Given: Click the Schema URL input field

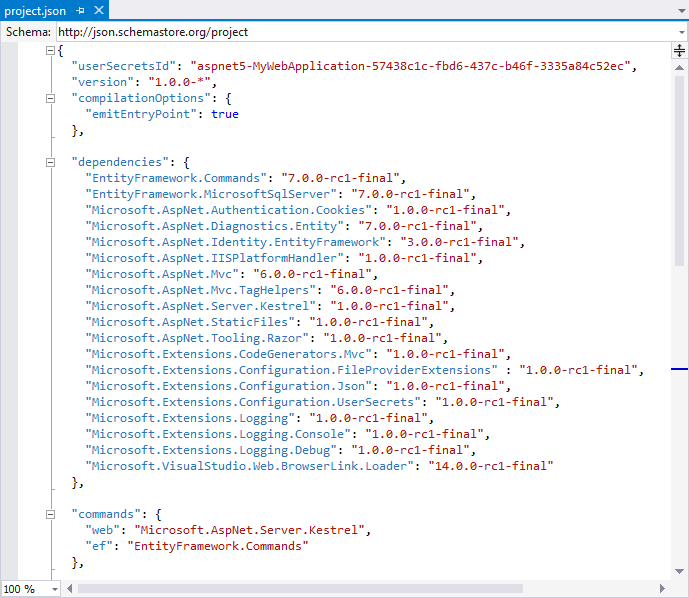Looking at the screenshot, I should (x=360, y=31).
